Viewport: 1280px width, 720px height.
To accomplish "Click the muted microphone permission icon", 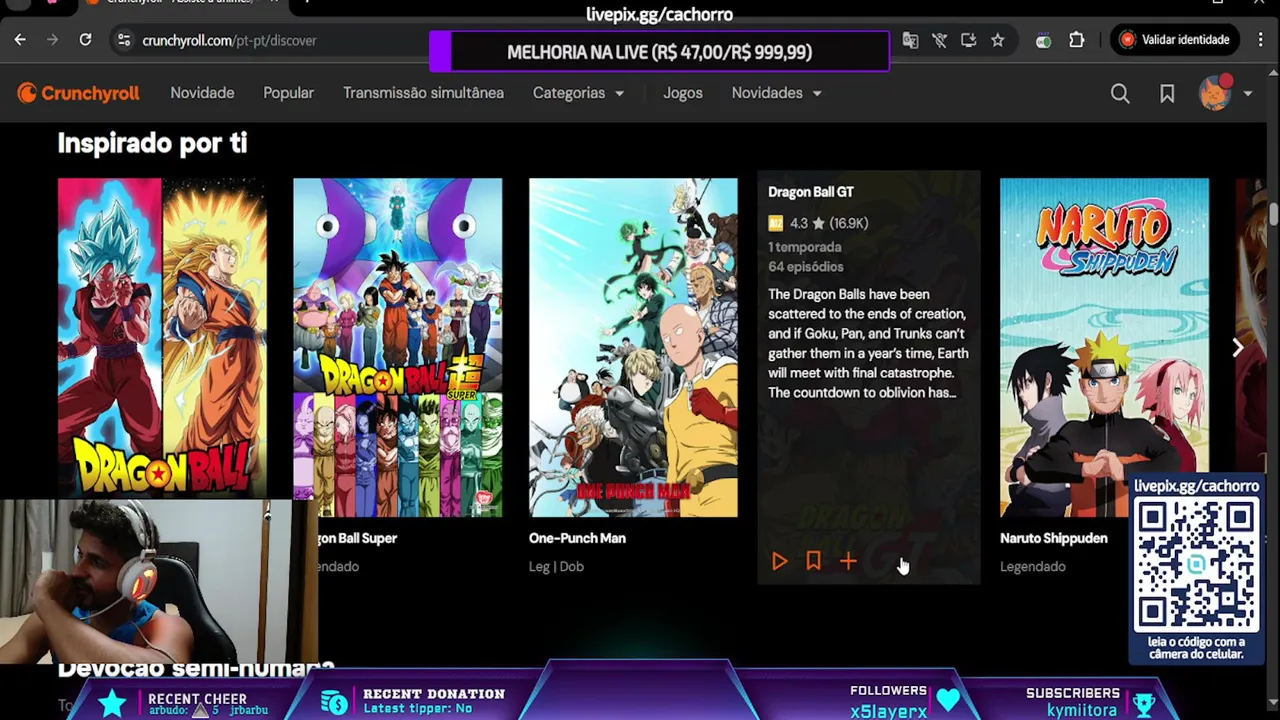I will pyautogui.click(x=939, y=40).
